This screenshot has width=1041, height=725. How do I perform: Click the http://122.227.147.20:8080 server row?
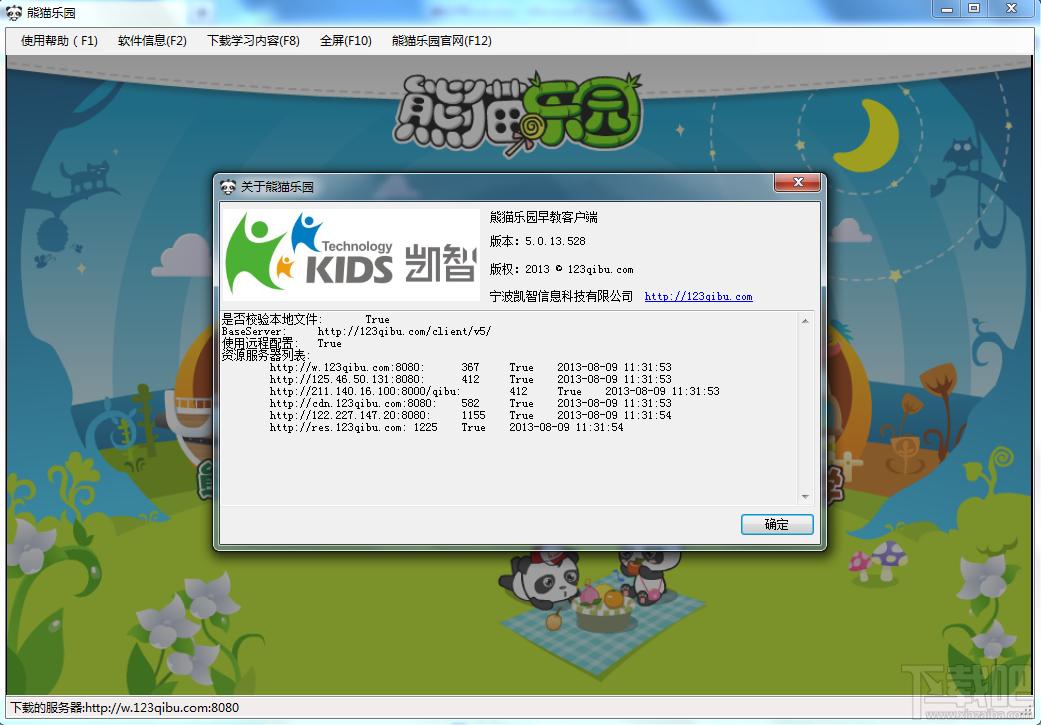(x=471, y=415)
